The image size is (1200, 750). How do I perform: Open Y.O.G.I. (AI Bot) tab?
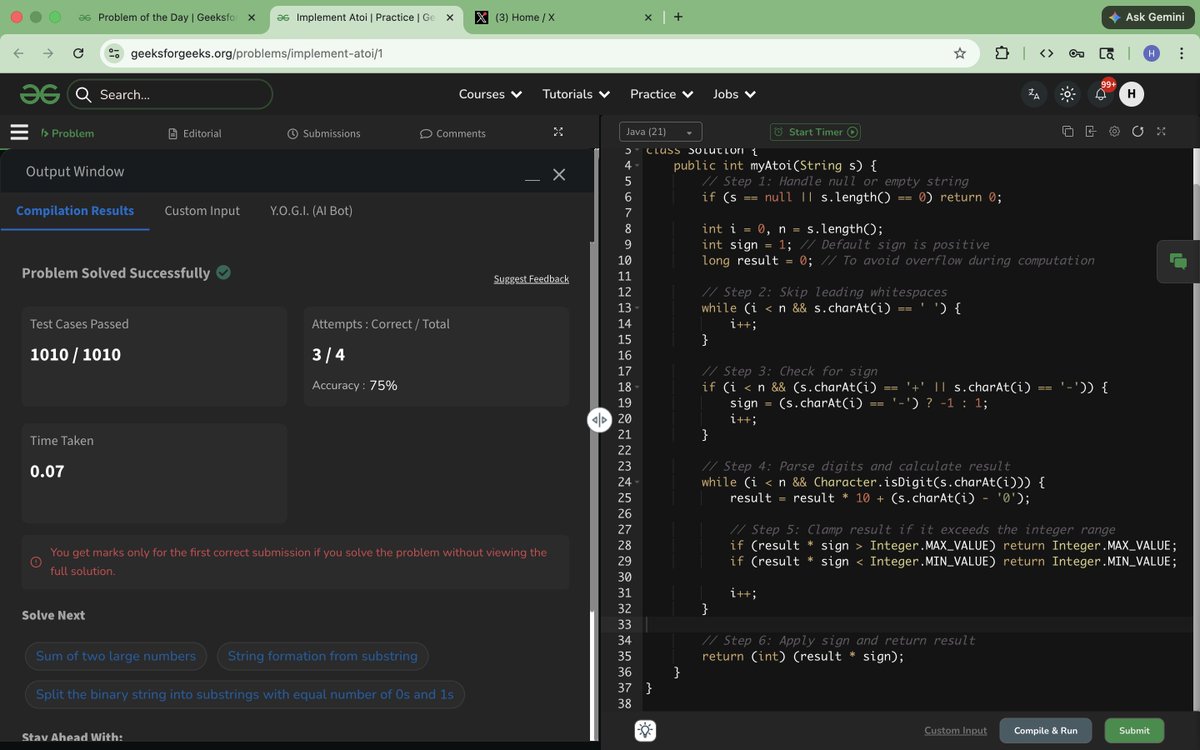(x=311, y=210)
